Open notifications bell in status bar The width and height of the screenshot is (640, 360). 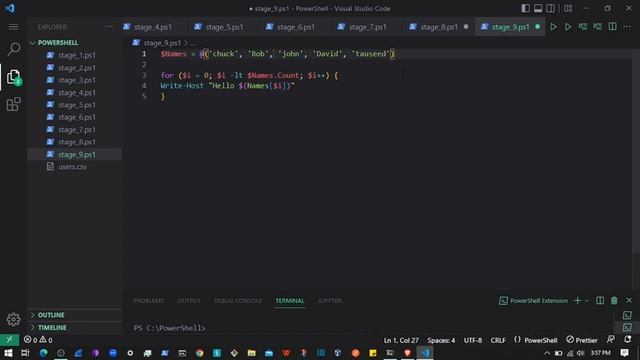627,340
